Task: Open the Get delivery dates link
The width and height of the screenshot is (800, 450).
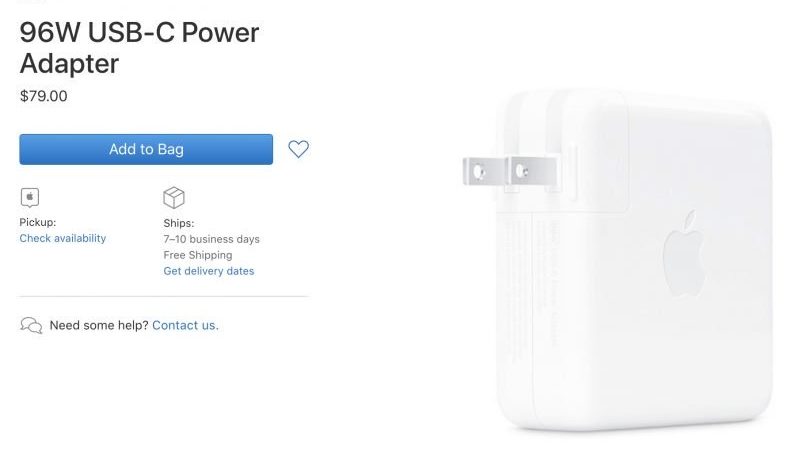Action: (209, 271)
